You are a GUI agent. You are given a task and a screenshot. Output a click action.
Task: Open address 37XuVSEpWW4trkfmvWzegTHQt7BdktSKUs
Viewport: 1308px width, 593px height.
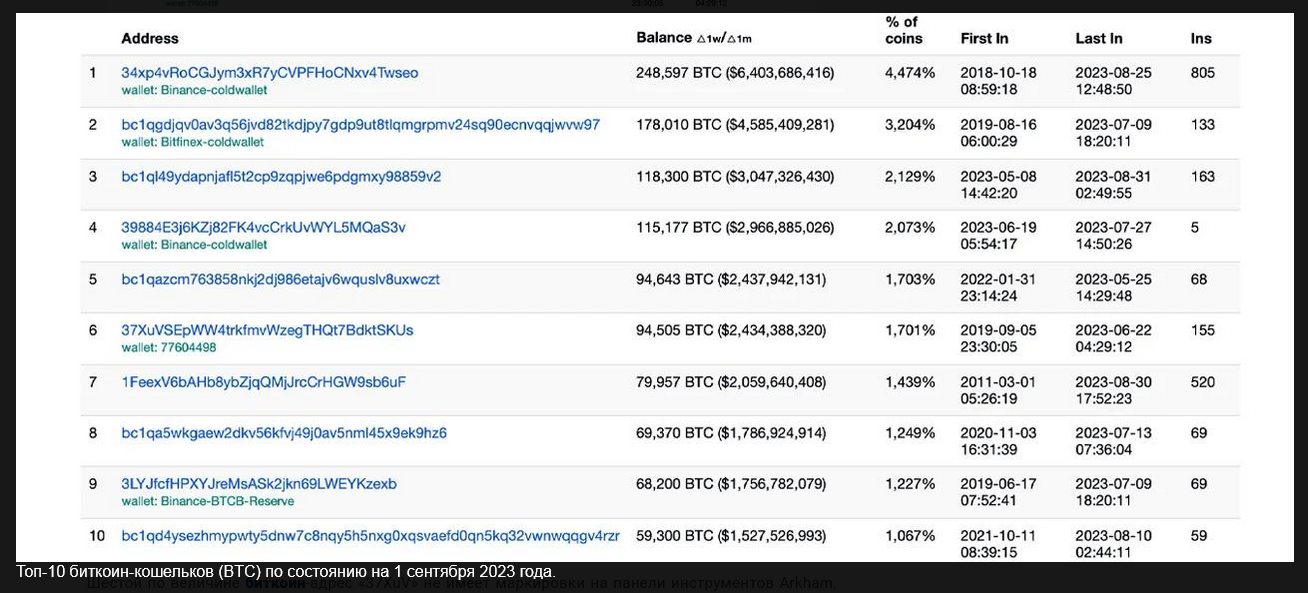[267, 330]
